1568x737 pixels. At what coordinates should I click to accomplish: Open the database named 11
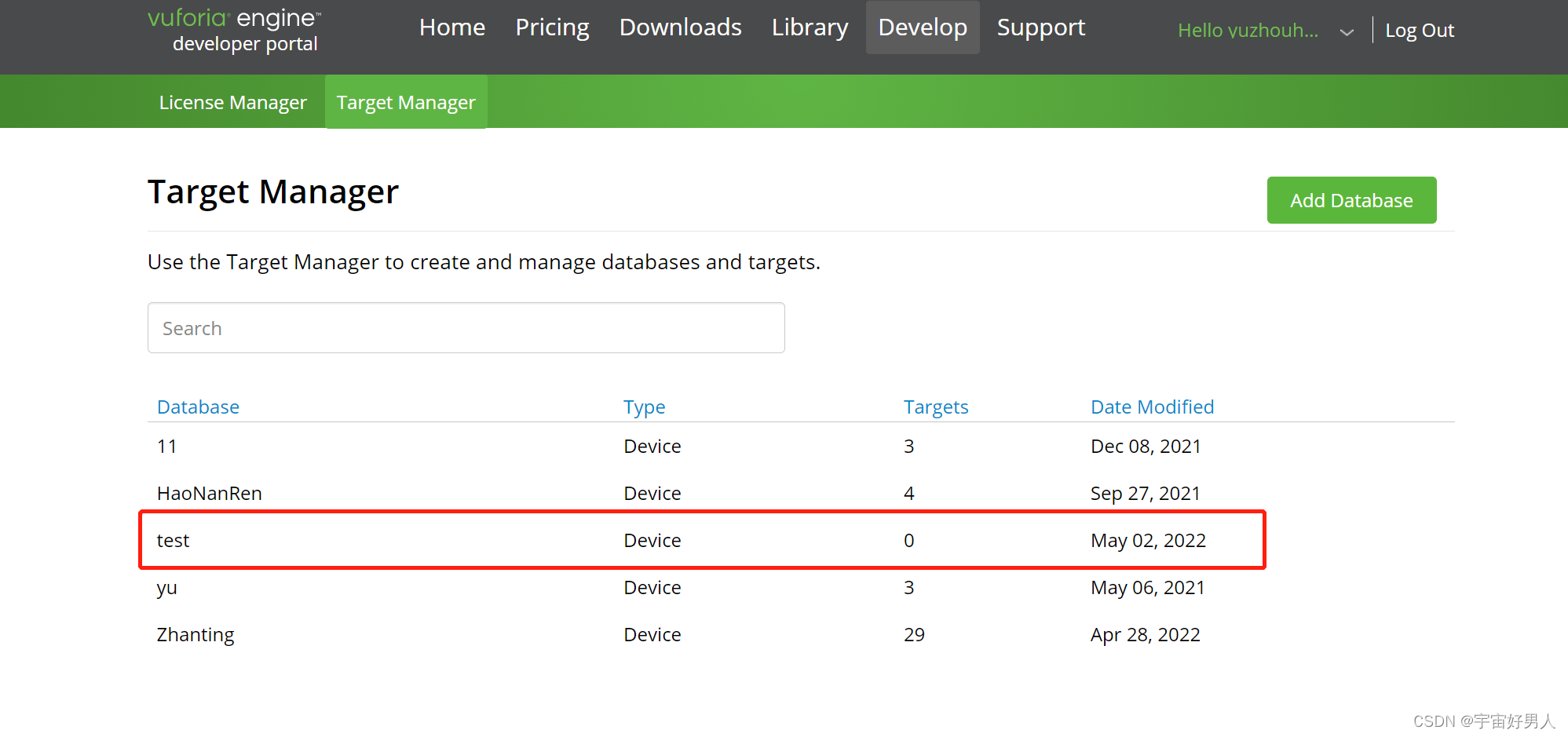167,447
